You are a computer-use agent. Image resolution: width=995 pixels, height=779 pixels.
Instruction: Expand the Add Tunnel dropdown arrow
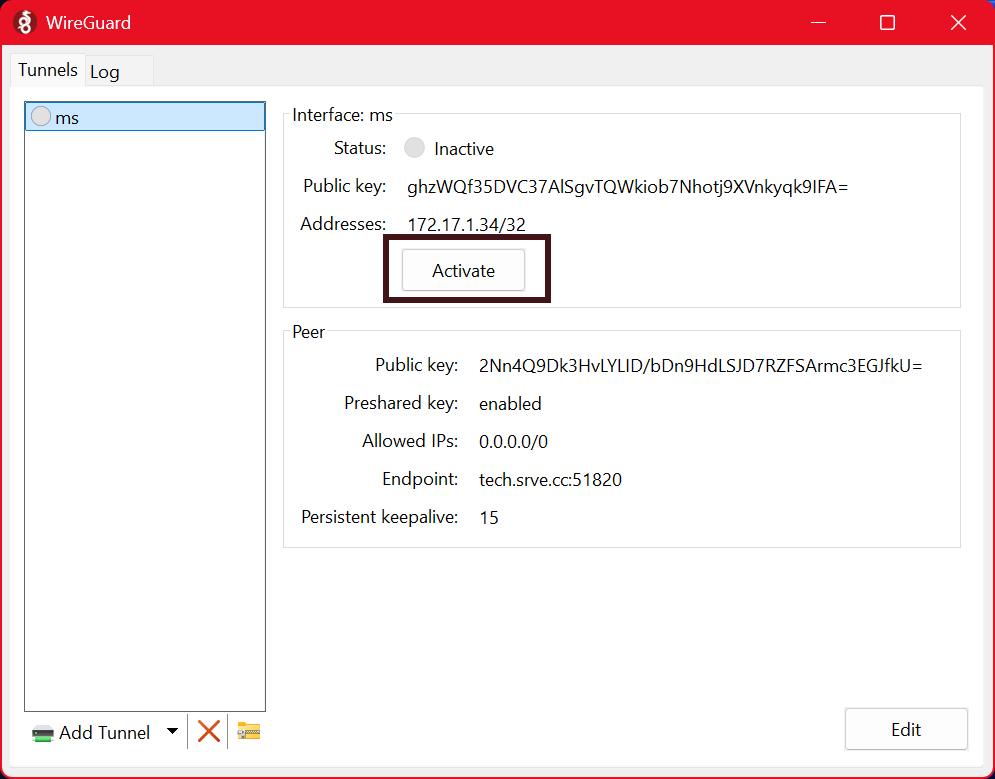point(172,732)
